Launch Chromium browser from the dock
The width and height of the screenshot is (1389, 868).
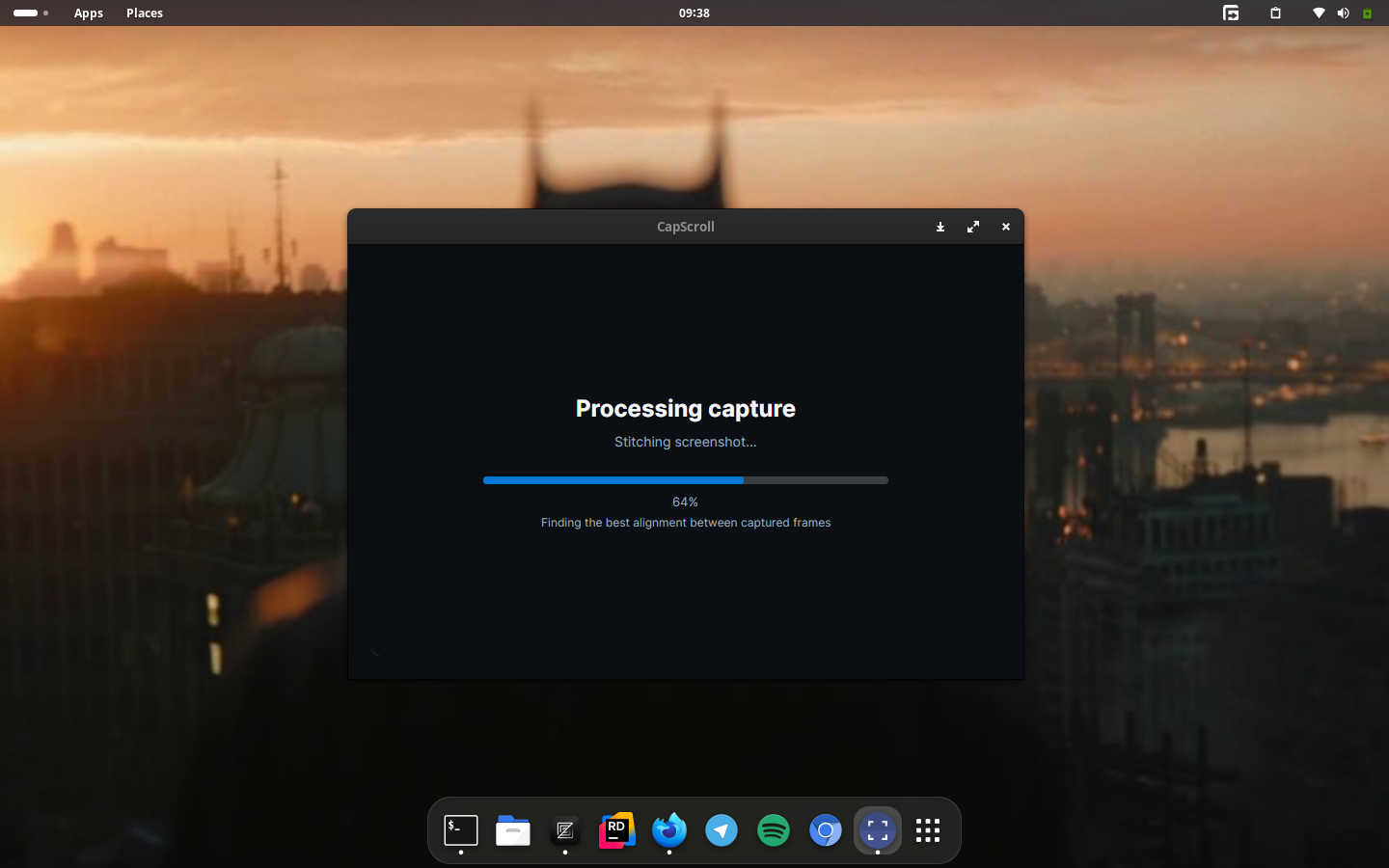pos(826,830)
